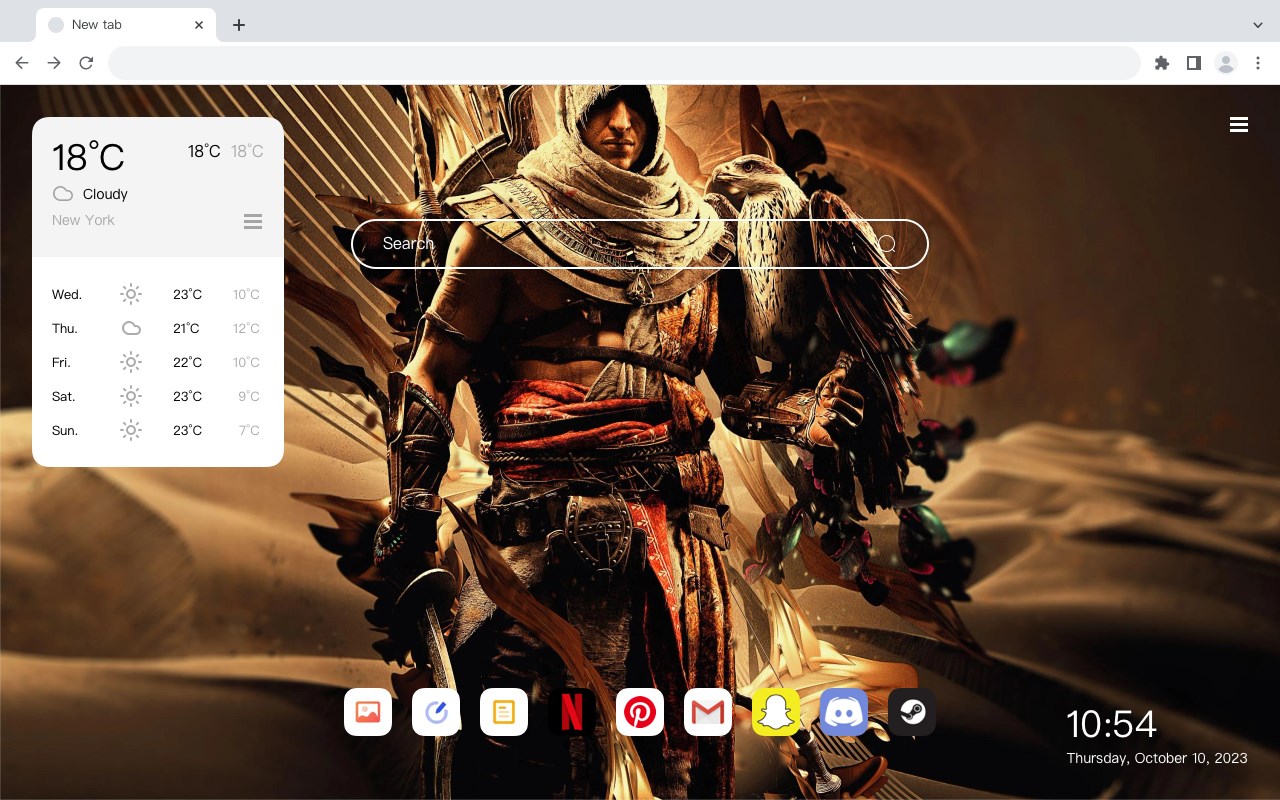
Task: Open the blue check-circle task shortcut
Action: click(436, 712)
